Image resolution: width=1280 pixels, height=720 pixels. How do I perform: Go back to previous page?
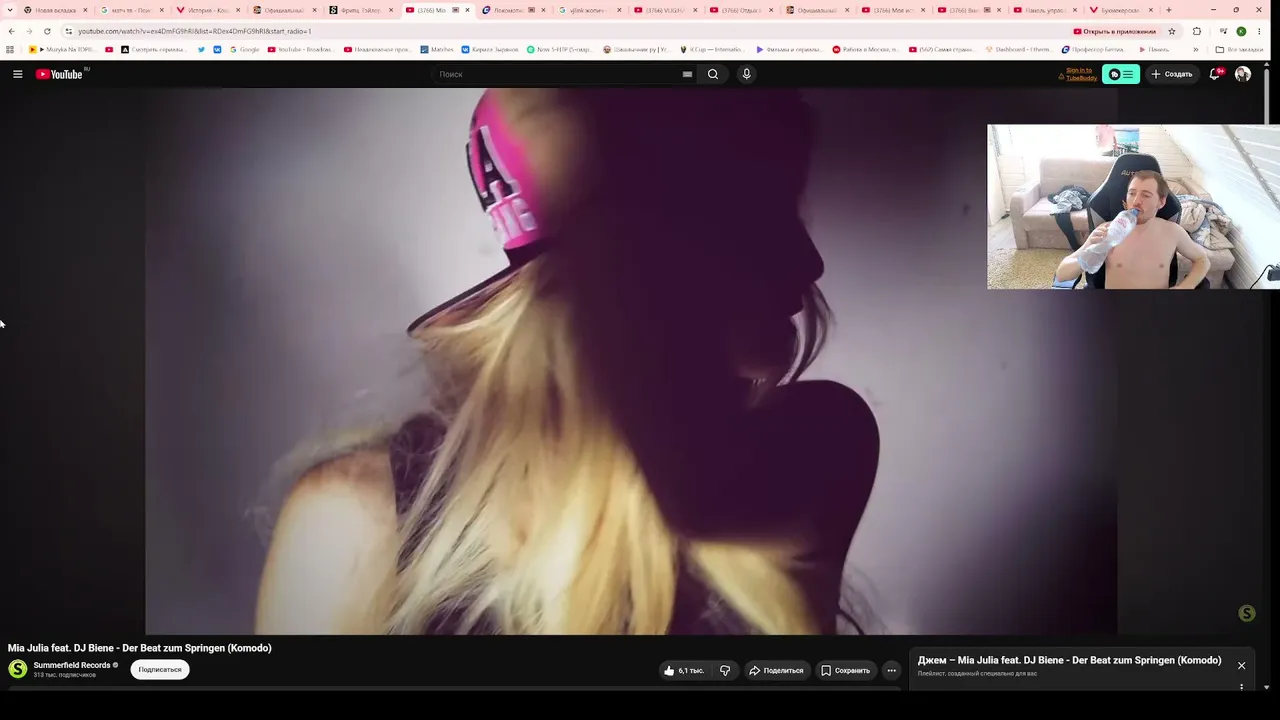[11, 31]
